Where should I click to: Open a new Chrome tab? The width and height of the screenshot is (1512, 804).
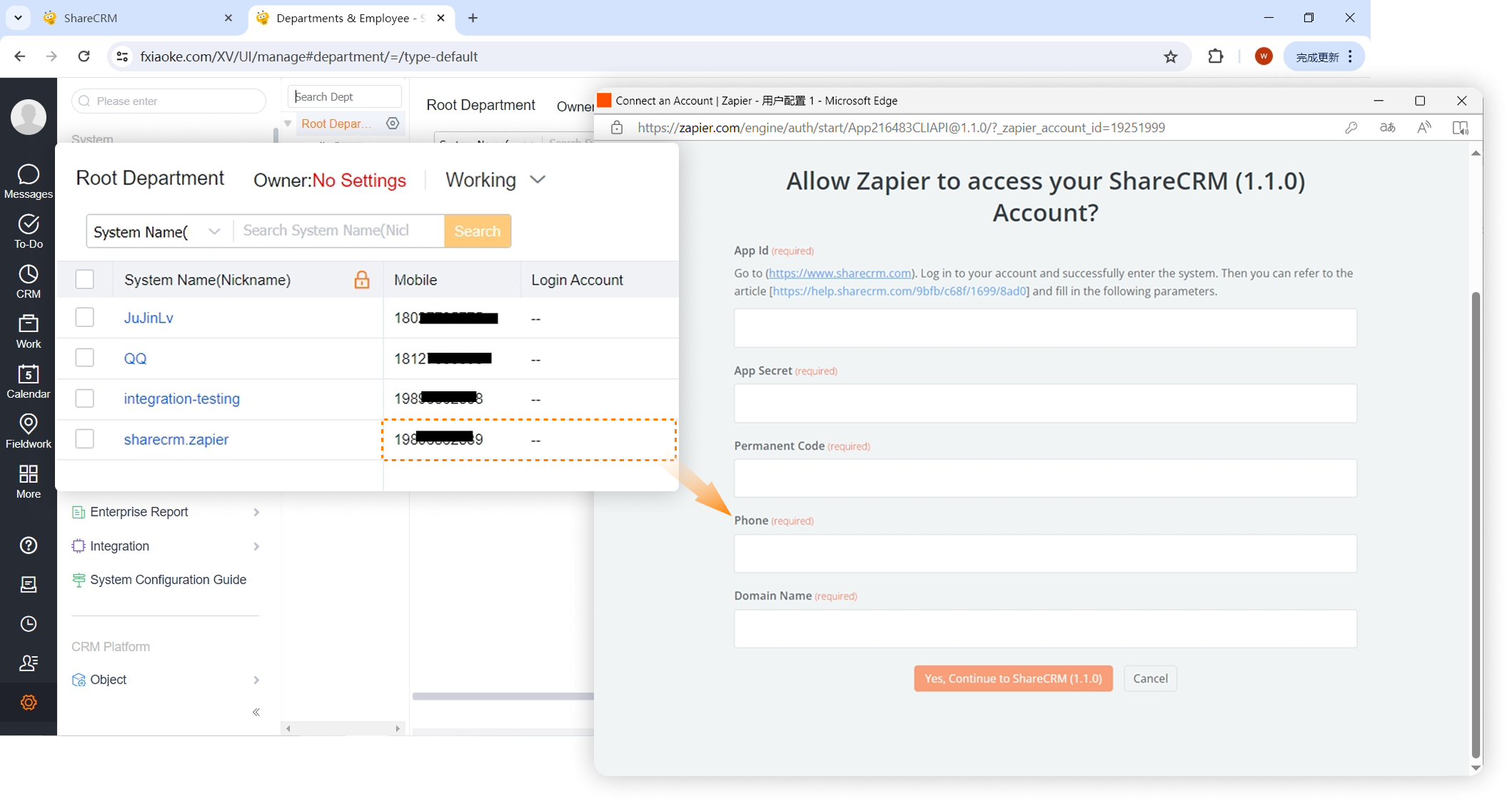coord(473,18)
